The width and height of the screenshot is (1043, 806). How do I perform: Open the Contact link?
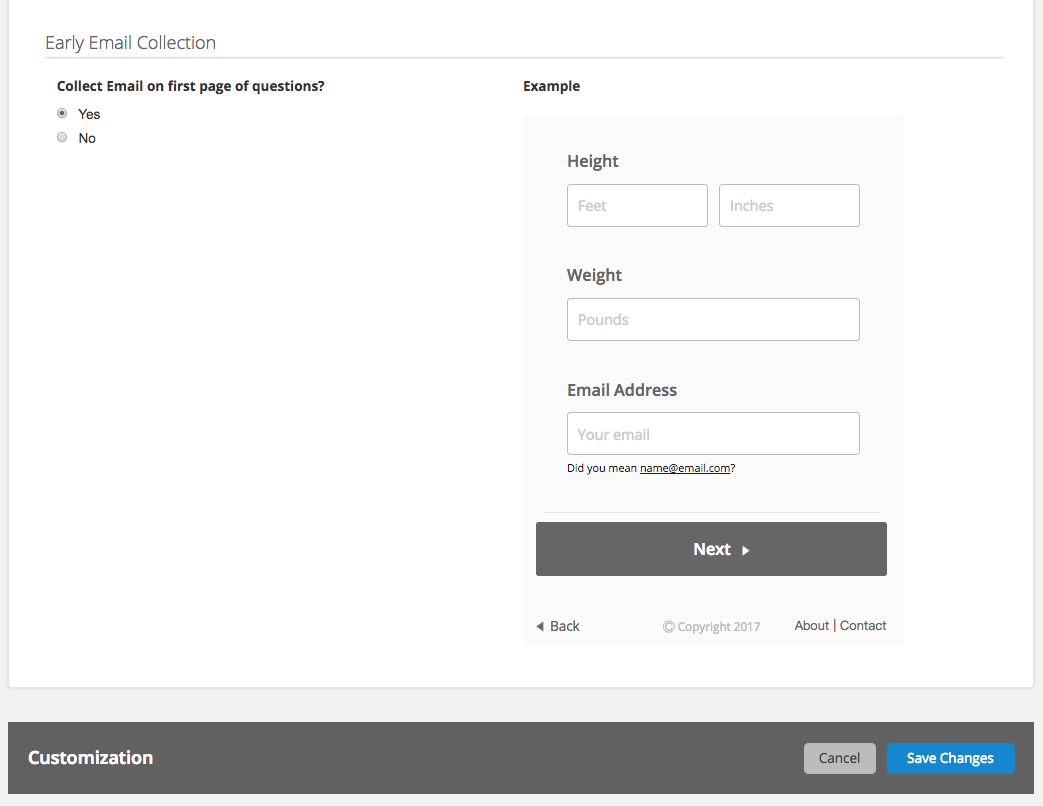pyautogui.click(x=863, y=625)
